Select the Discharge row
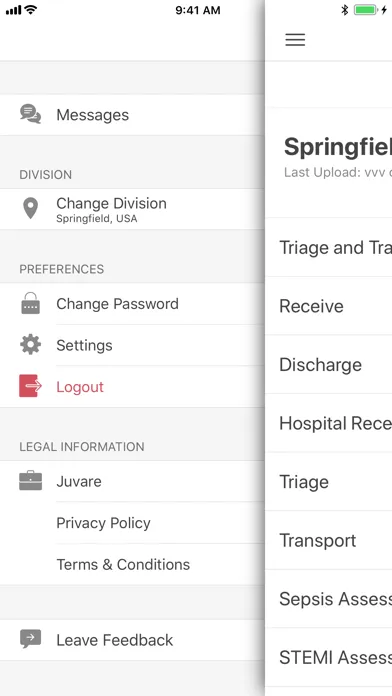This screenshot has height=696, width=392. (x=329, y=364)
